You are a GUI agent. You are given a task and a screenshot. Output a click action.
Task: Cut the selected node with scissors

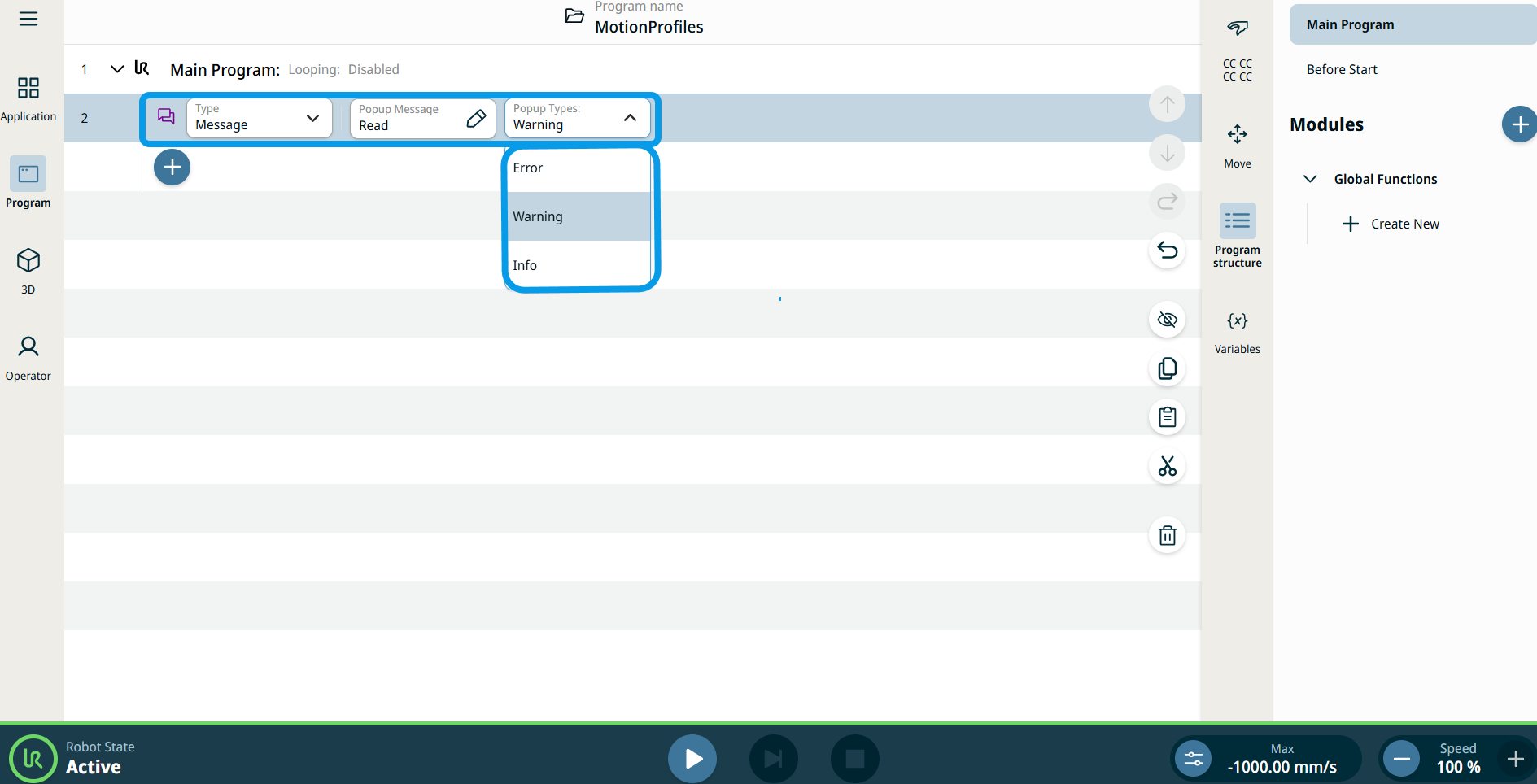[x=1167, y=466]
